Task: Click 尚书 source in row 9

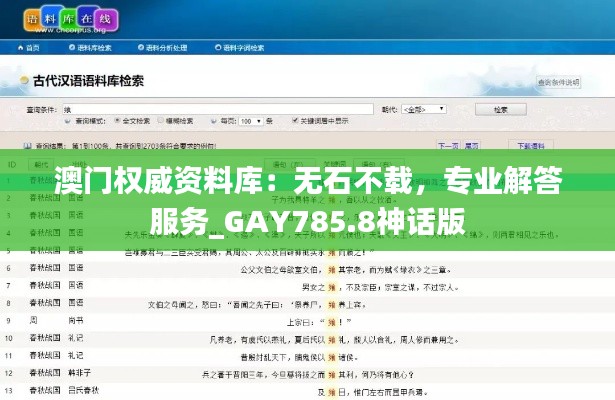Action: tap(75, 320)
